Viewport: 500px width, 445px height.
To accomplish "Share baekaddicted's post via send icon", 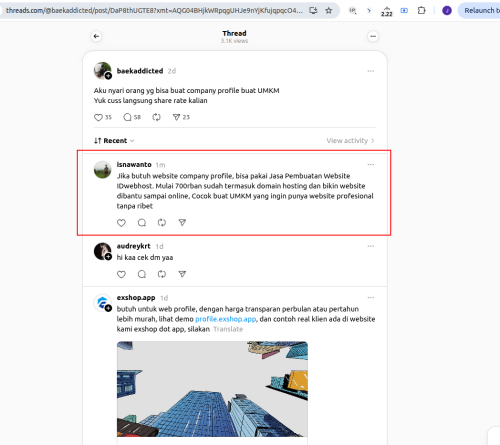I will pos(176,117).
